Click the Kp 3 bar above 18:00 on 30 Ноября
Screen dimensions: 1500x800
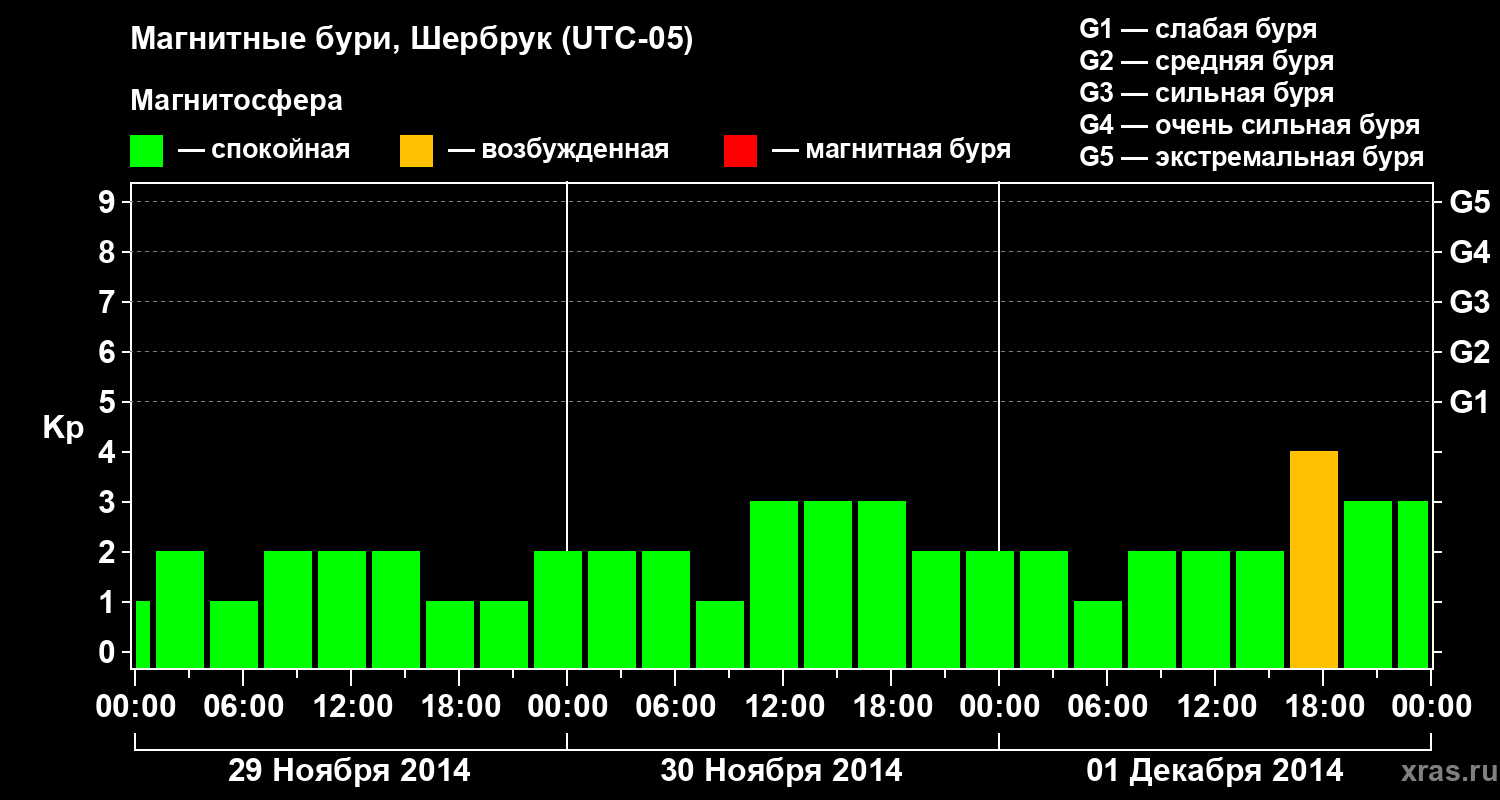click(882, 585)
